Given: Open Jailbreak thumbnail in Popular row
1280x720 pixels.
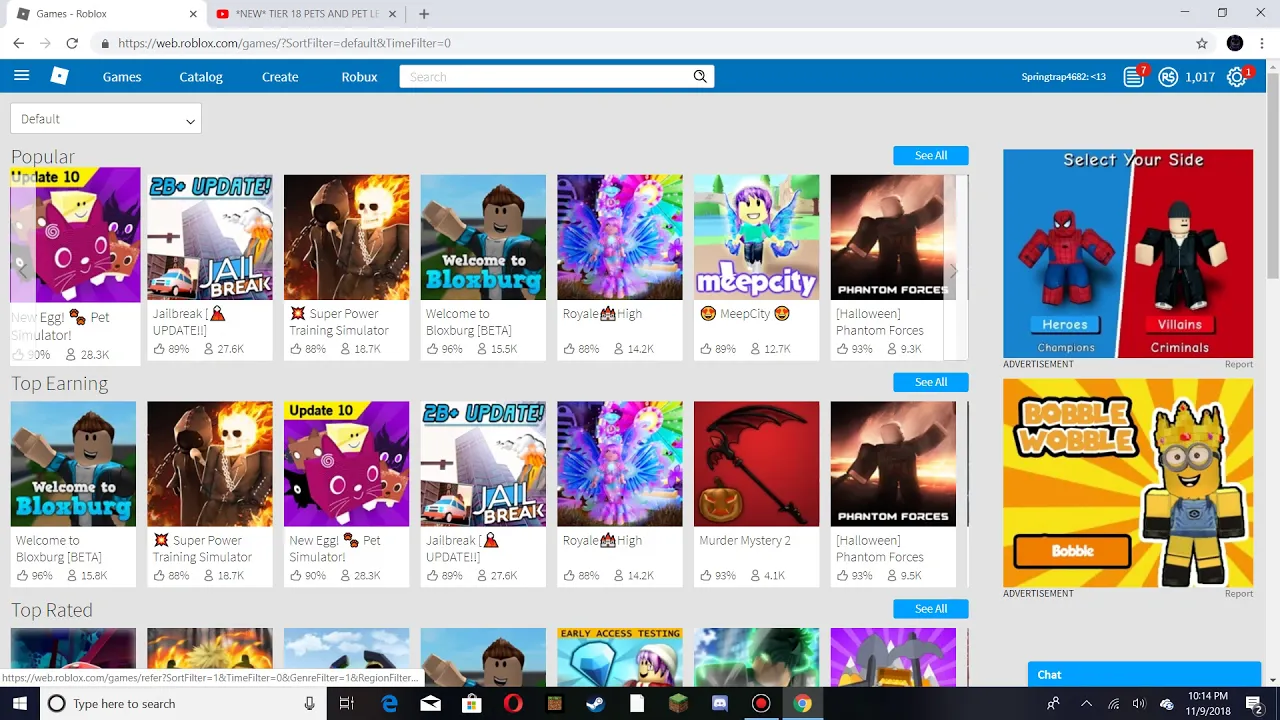Looking at the screenshot, I should [210, 238].
